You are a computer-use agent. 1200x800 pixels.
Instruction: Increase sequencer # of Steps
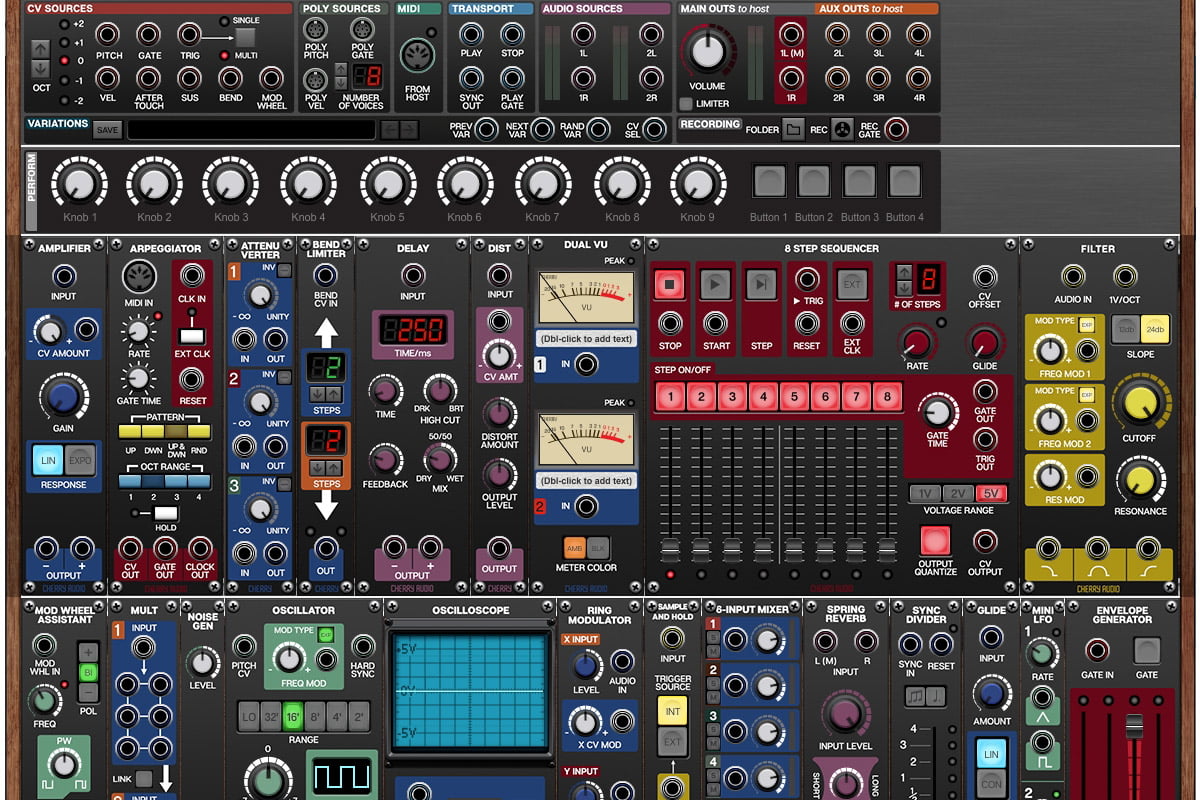903,271
